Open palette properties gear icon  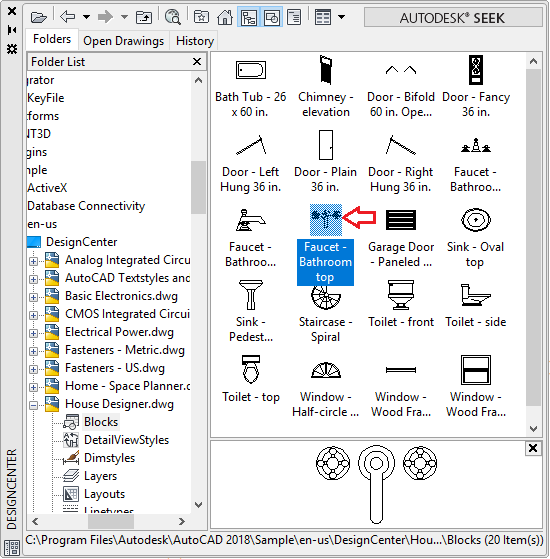click(x=12, y=49)
